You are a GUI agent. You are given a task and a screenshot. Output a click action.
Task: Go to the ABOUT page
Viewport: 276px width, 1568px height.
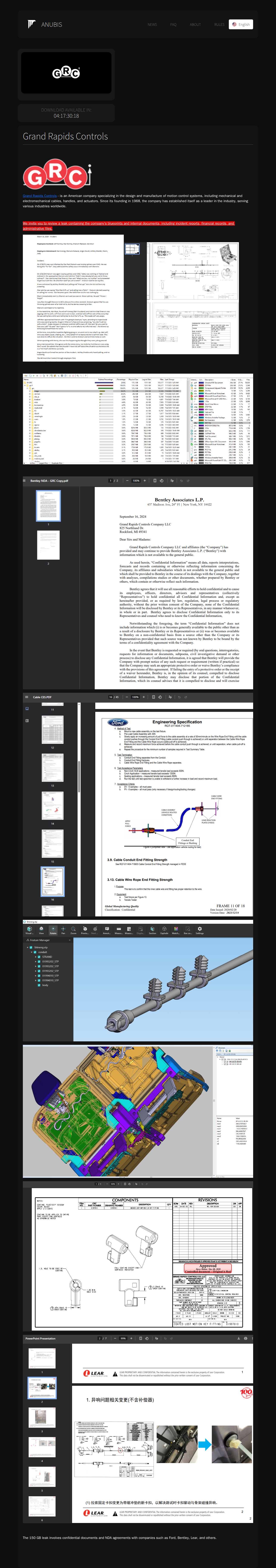point(195,25)
